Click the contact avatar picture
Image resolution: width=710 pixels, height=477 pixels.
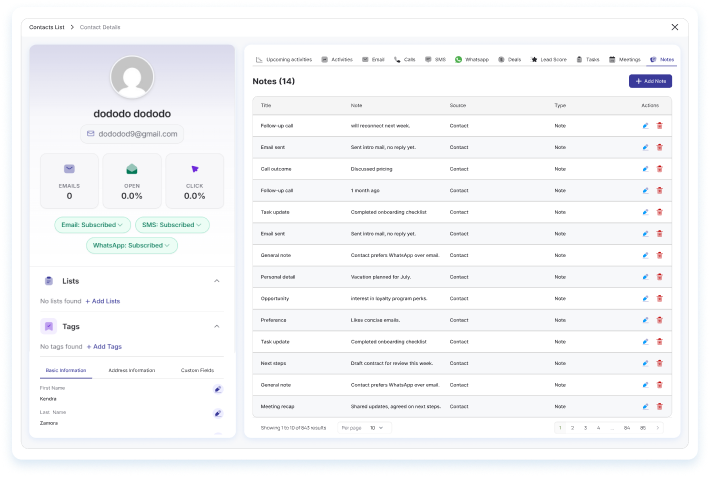[132, 77]
